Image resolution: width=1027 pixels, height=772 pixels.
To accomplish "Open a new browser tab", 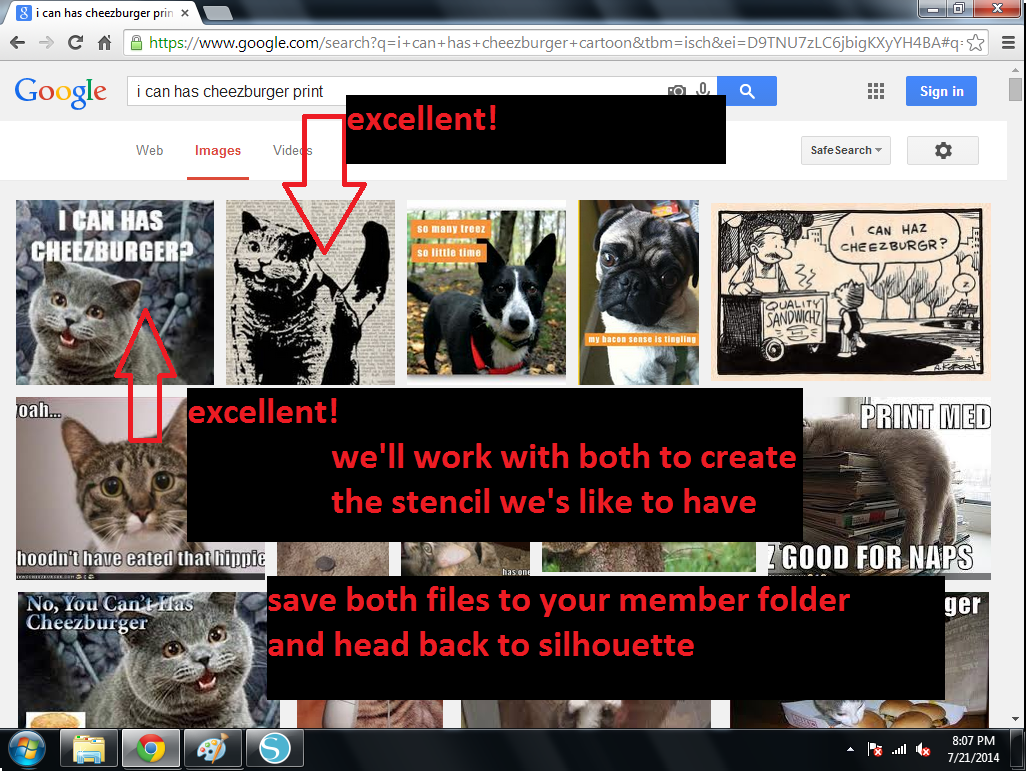I will pyautogui.click(x=217, y=12).
